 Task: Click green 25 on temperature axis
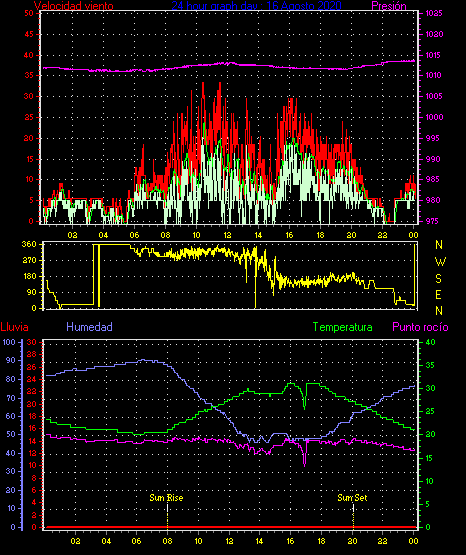(430, 411)
